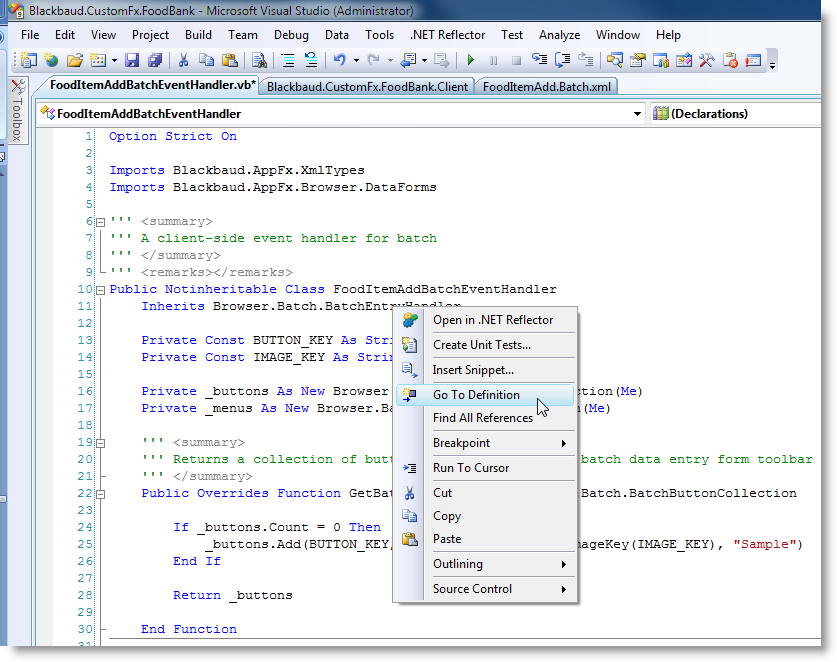Click the Step Over icon
This screenshot has width=837, height=662.
coord(563,60)
